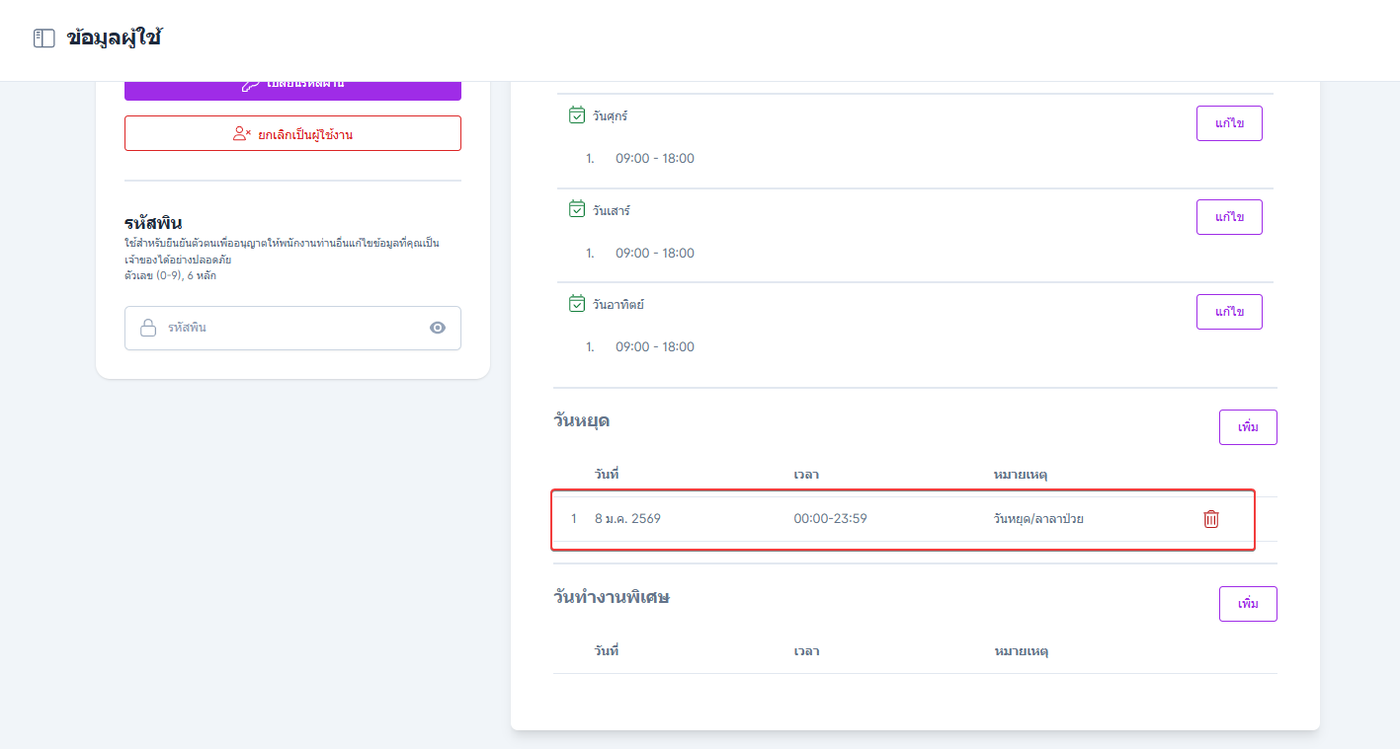Click the วันที่ header in วันหยุด table
Screen dimensions: 1400x749
(x=607, y=474)
